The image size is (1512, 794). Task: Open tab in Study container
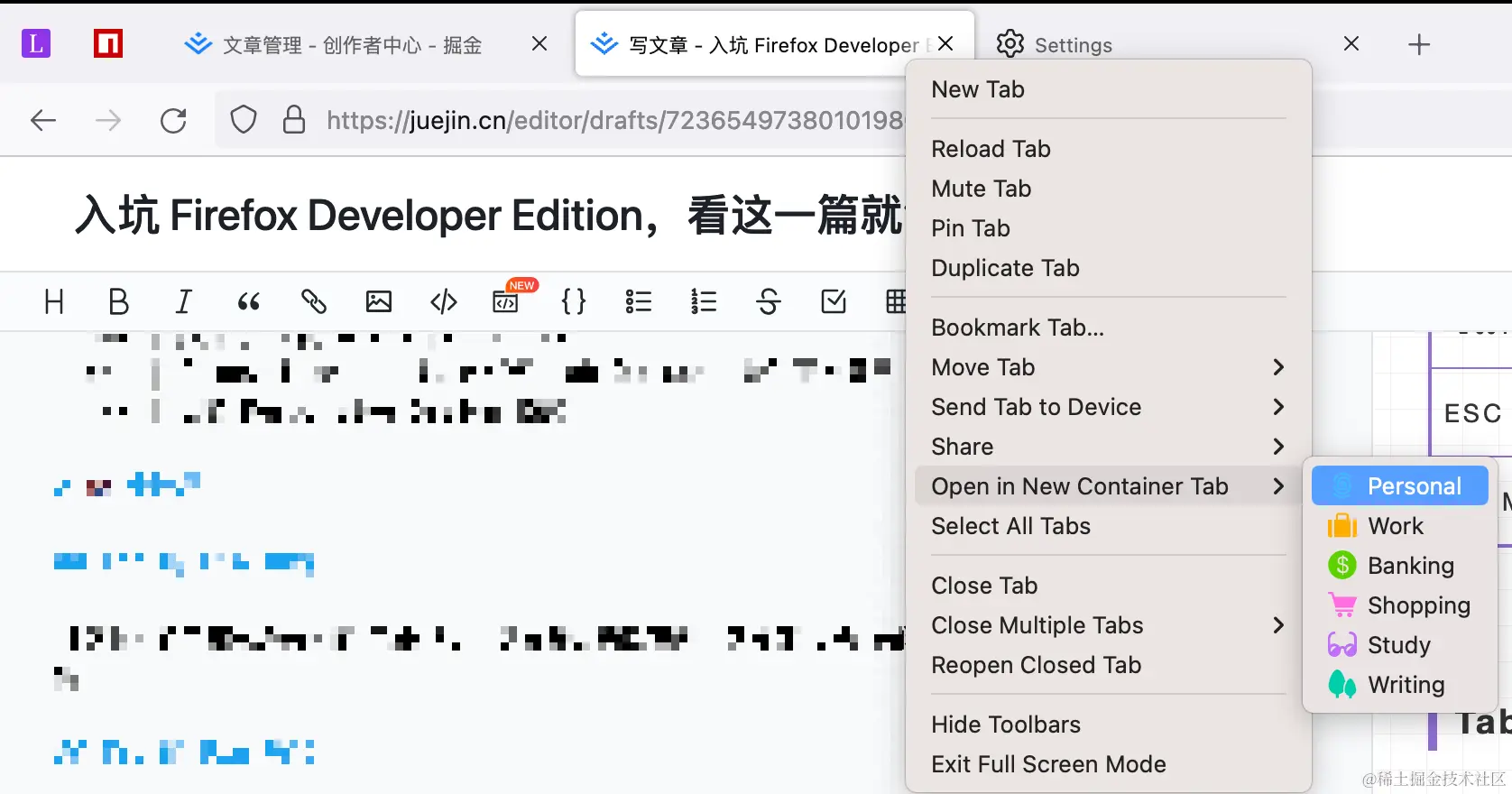[x=1400, y=645]
